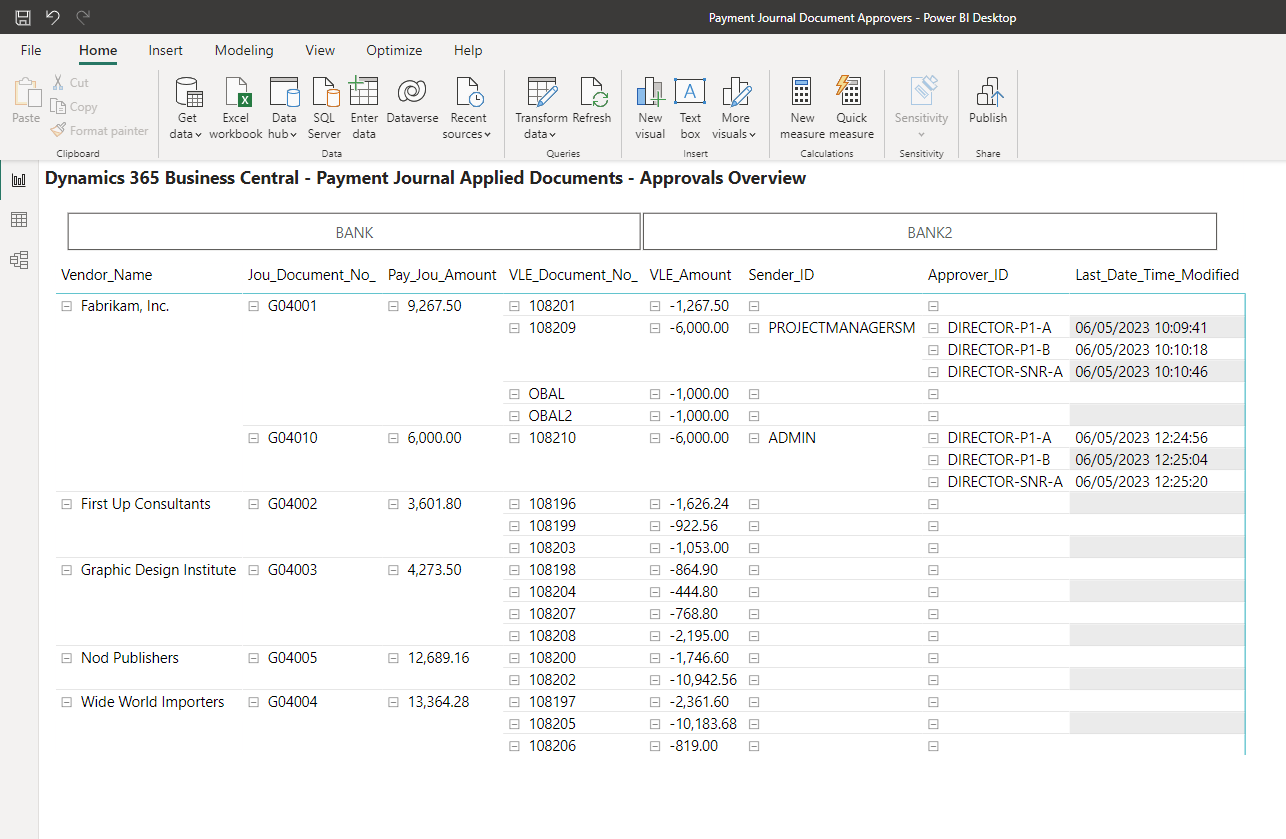This screenshot has width=1286, height=839.
Task: Click the Cut command
Action: point(70,83)
